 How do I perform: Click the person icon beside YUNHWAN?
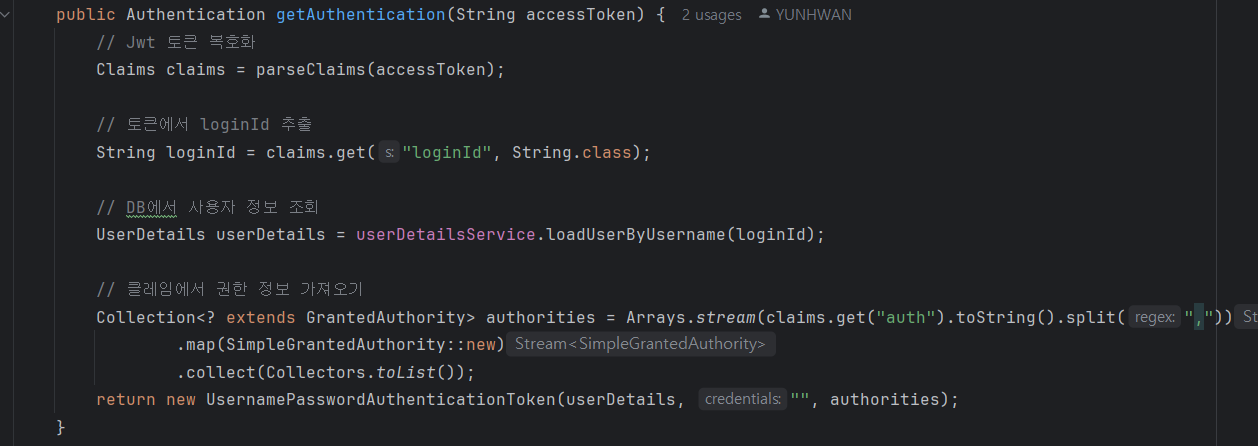point(765,15)
